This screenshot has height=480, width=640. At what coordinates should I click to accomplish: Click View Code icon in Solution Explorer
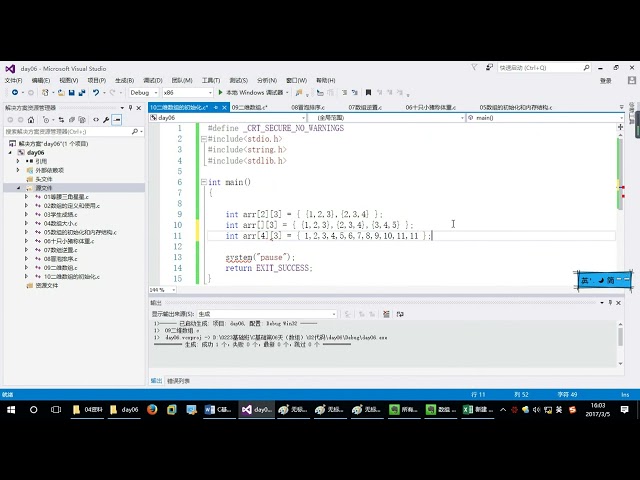[96, 120]
